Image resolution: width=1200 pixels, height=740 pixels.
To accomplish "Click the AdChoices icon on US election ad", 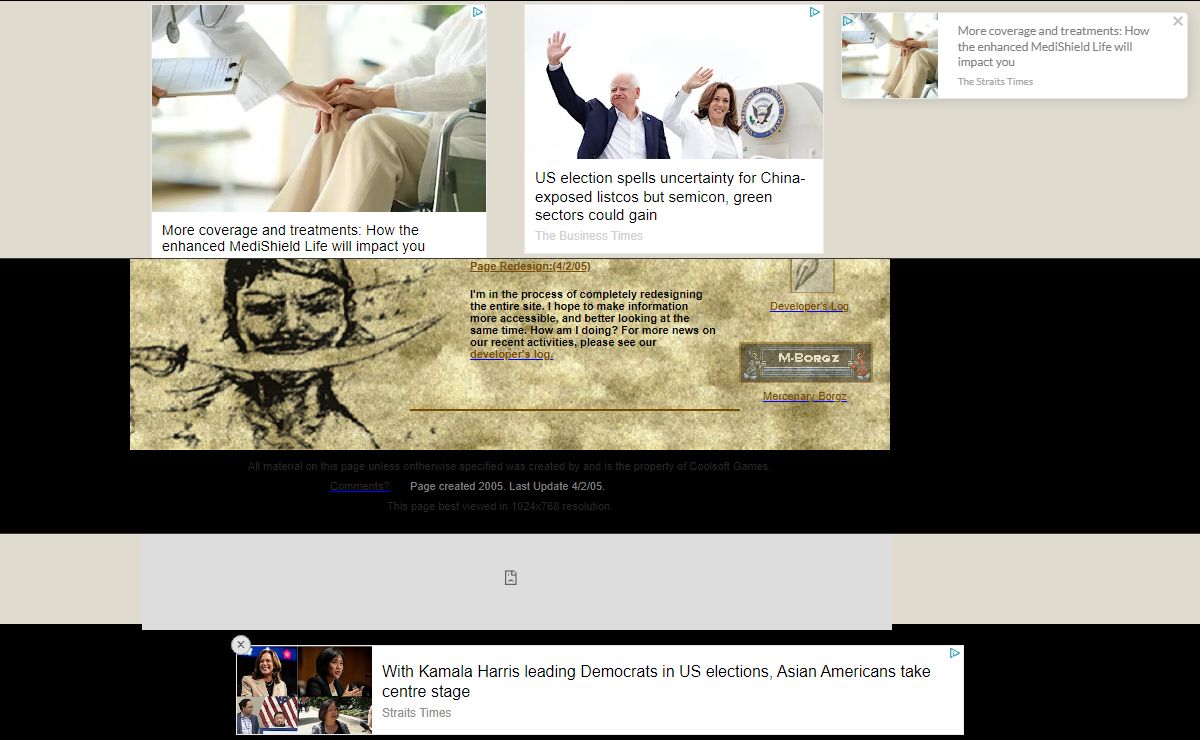I will pos(815,12).
